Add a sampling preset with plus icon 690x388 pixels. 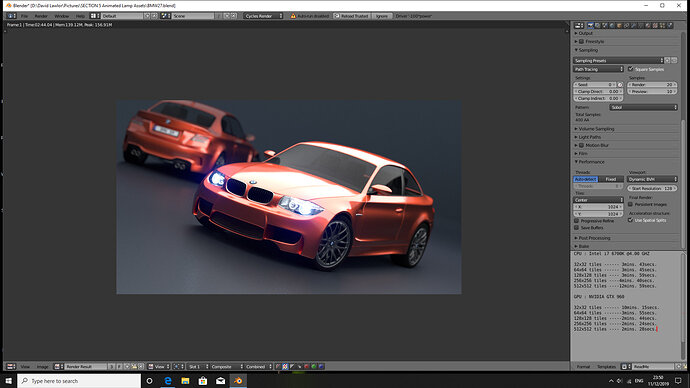point(667,60)
